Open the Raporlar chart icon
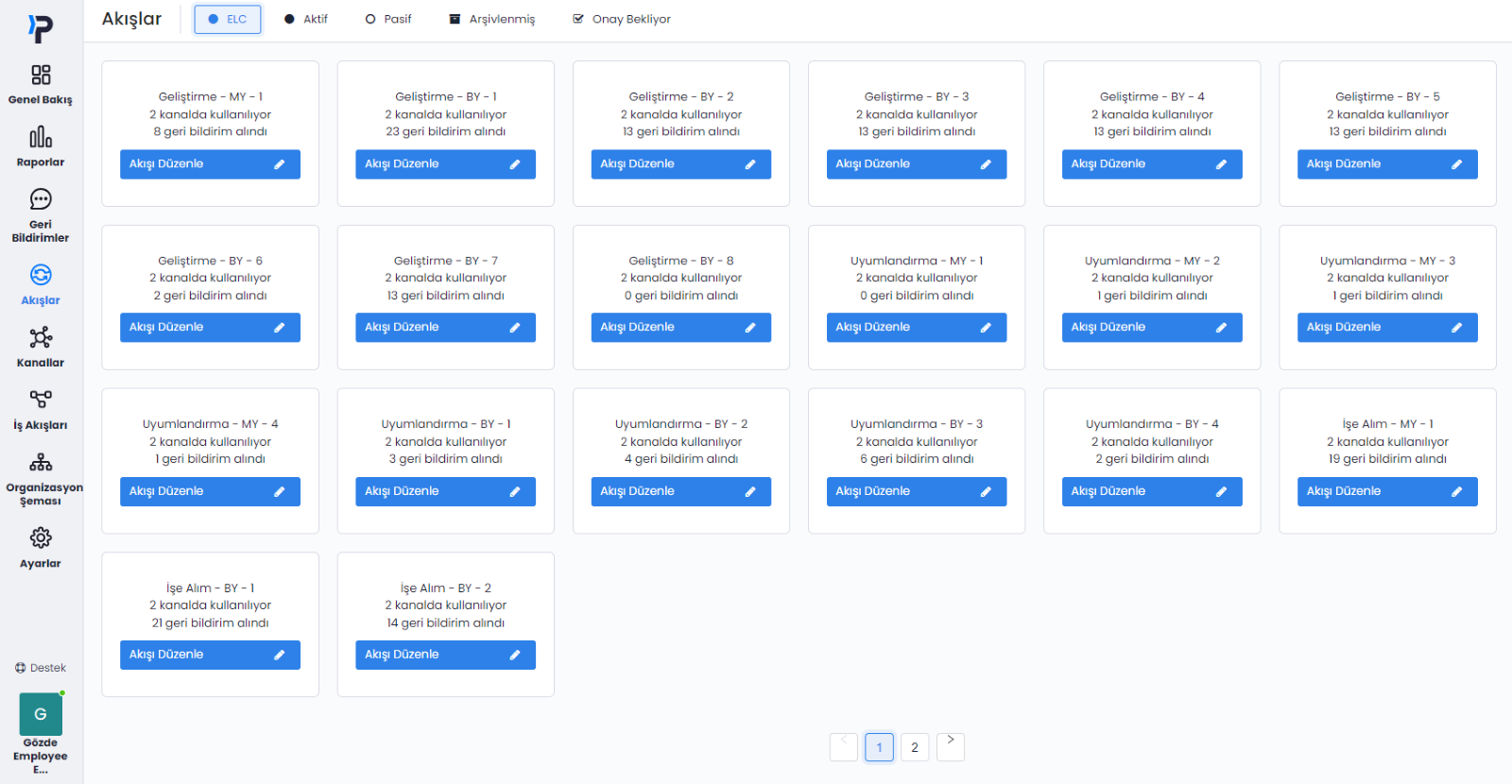The image size is (1512, 784). tap(41, 138)
